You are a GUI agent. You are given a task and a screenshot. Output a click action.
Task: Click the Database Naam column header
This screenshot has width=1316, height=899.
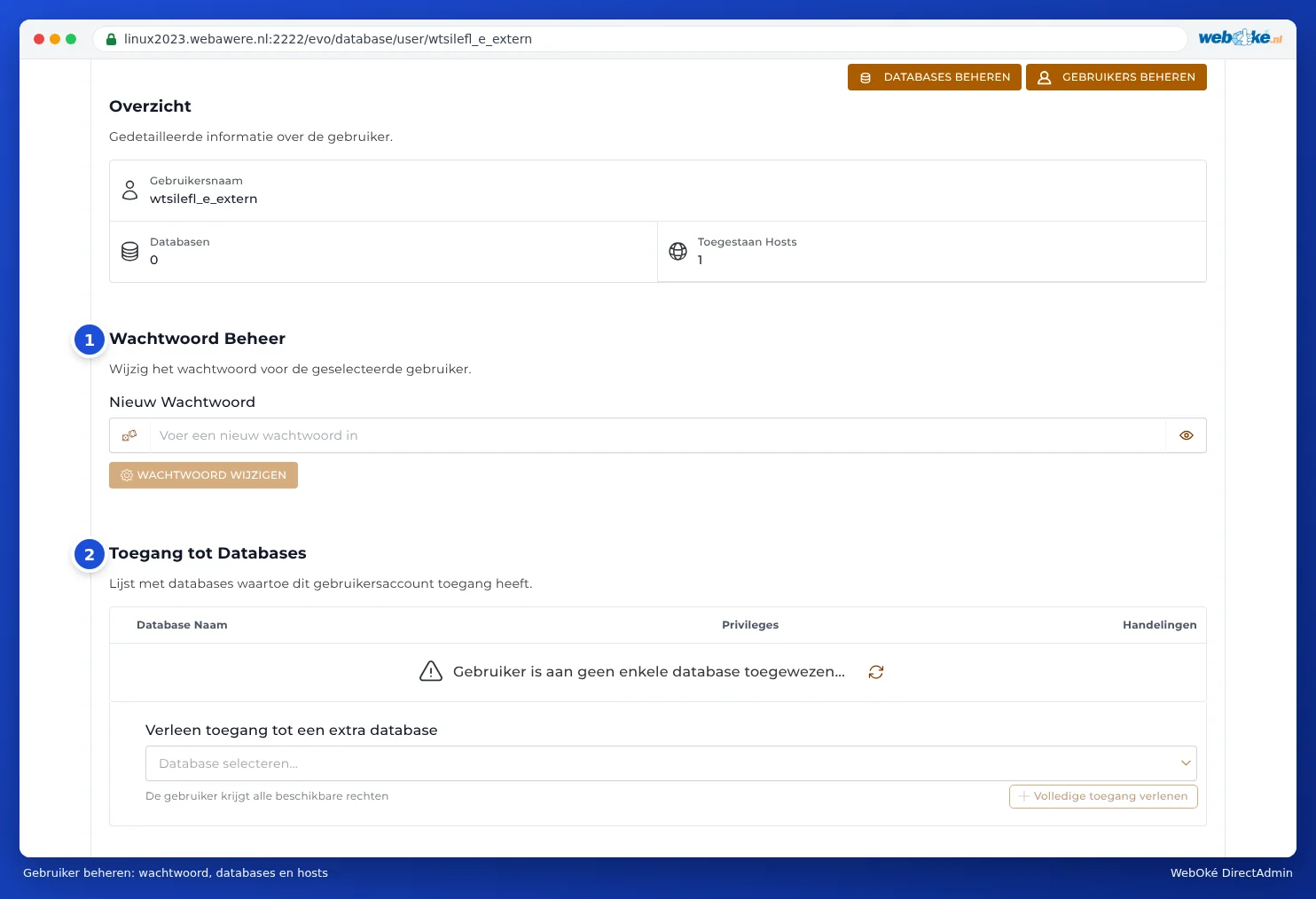pyautogui.click(x=182, y=625)
